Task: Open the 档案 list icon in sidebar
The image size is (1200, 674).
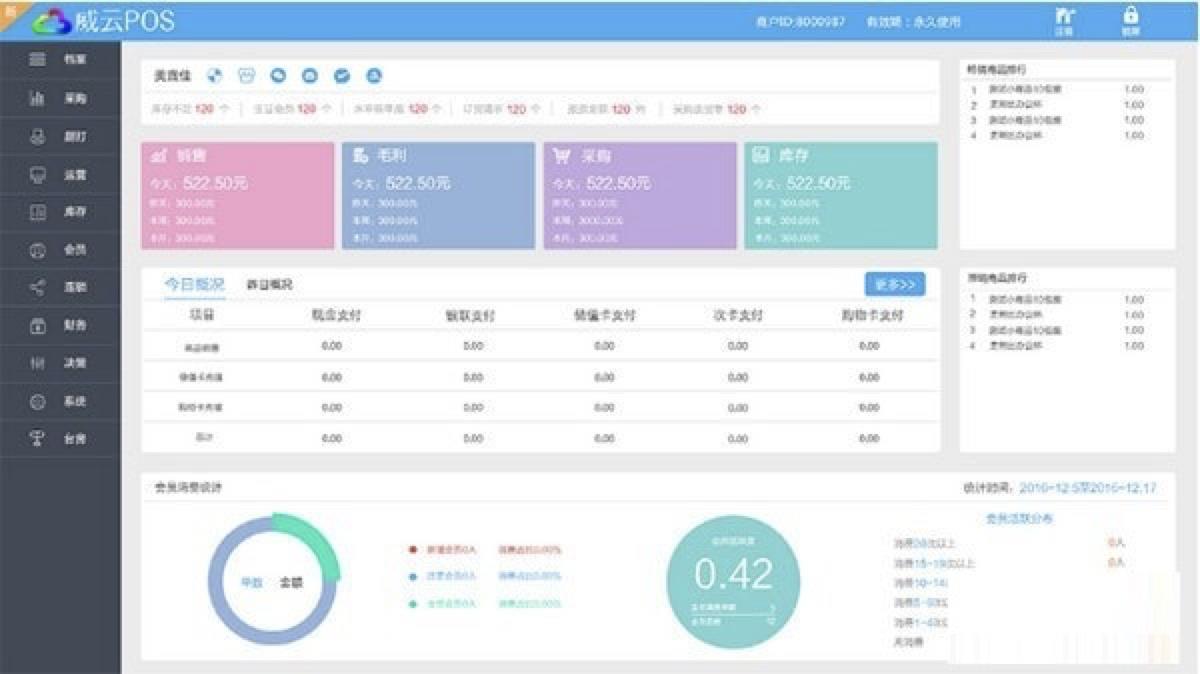Action: [x=38, y=59]
